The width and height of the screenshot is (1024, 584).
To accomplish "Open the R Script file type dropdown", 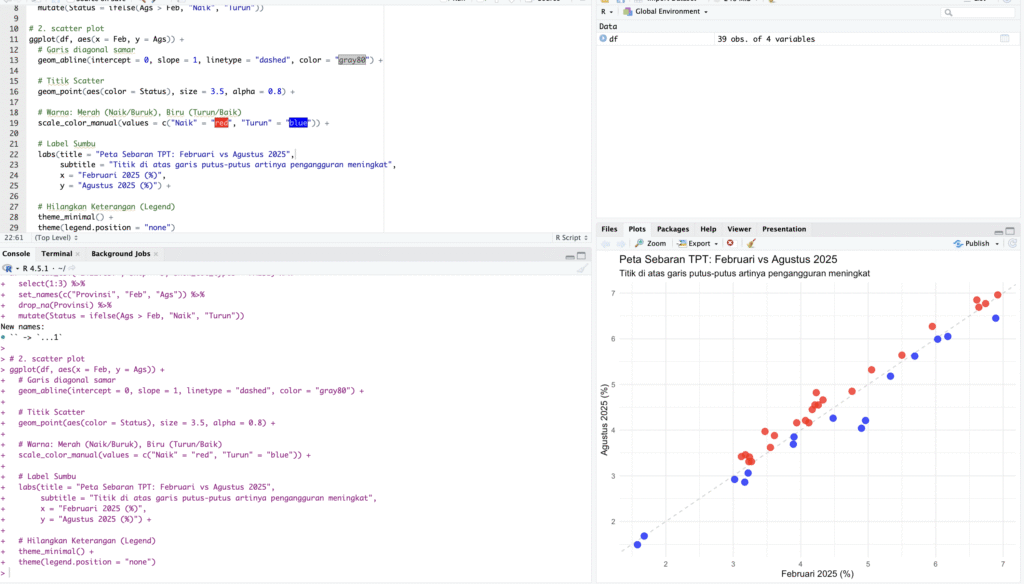I will click(570, 238).
